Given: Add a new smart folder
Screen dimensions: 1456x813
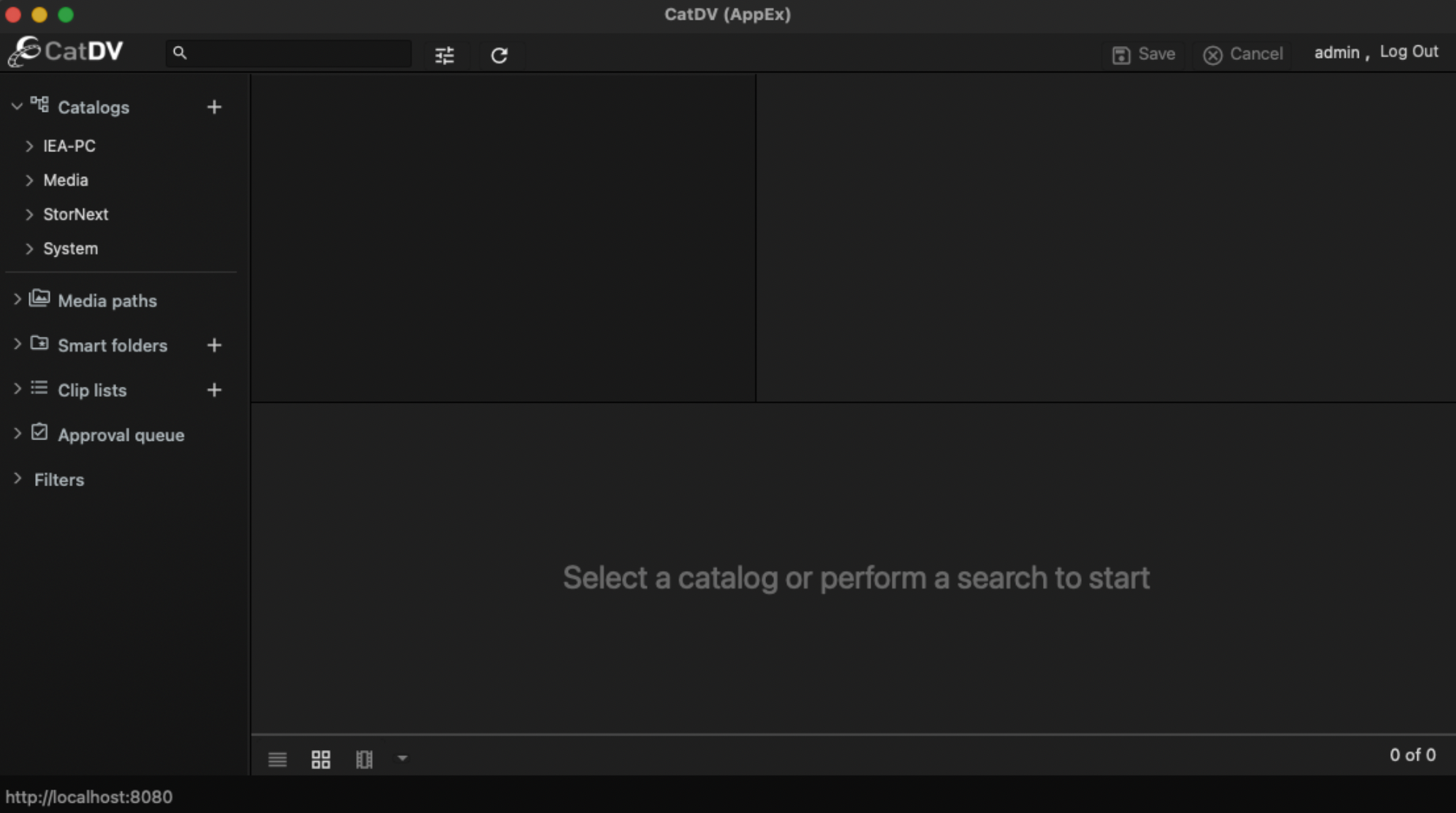Looking at the screenshot, I should tap(214, 345).
